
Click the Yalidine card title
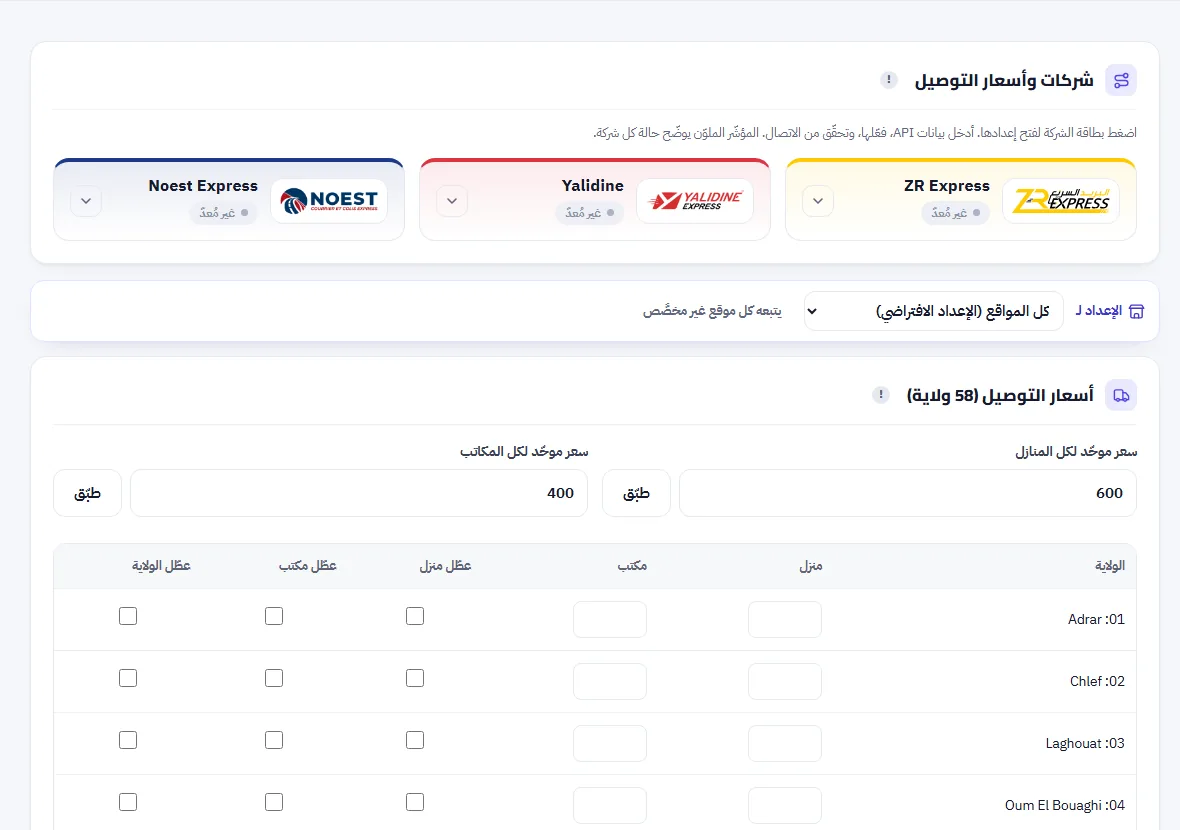click(592, 185)
